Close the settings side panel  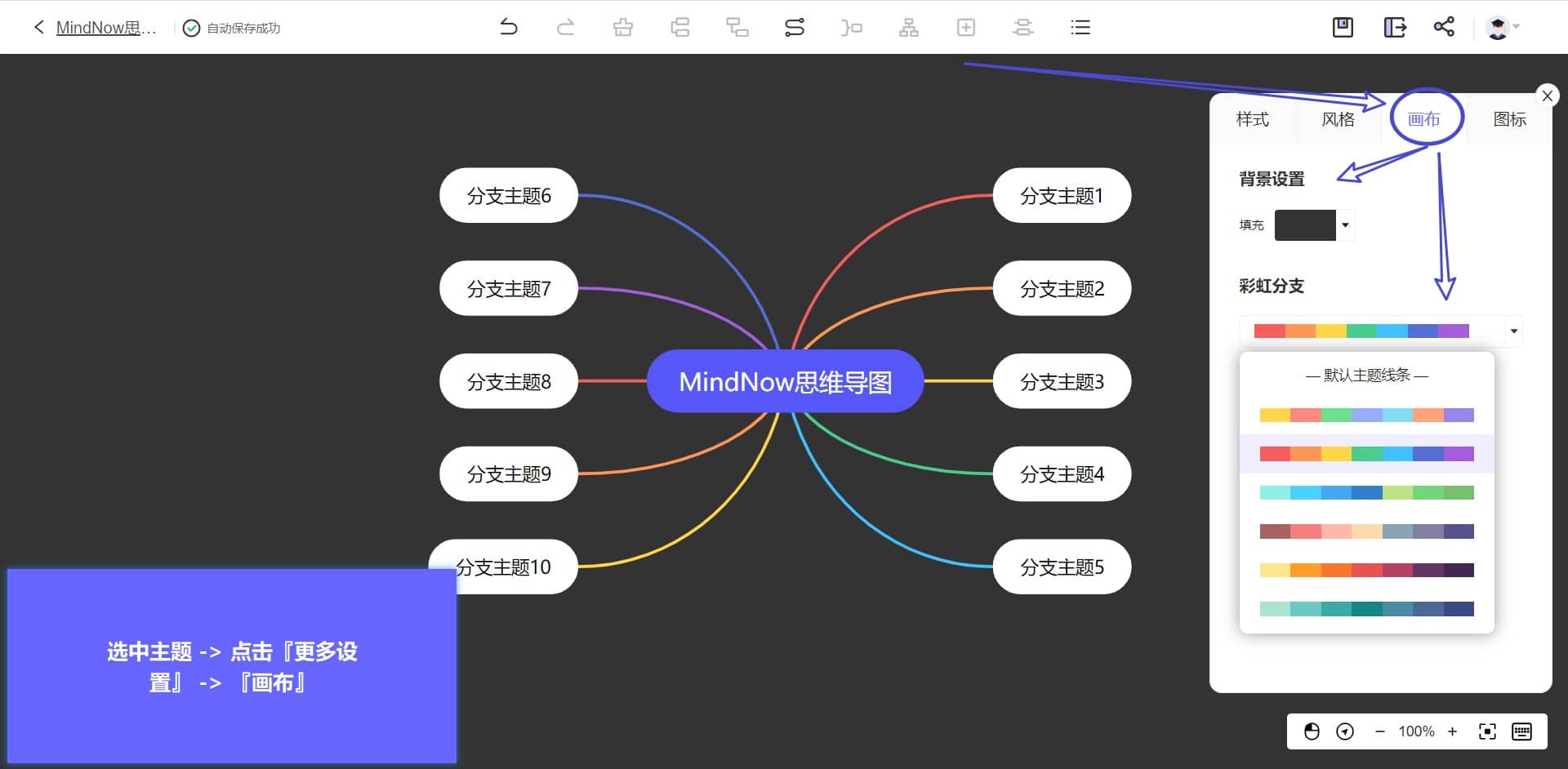[1547, 96]
